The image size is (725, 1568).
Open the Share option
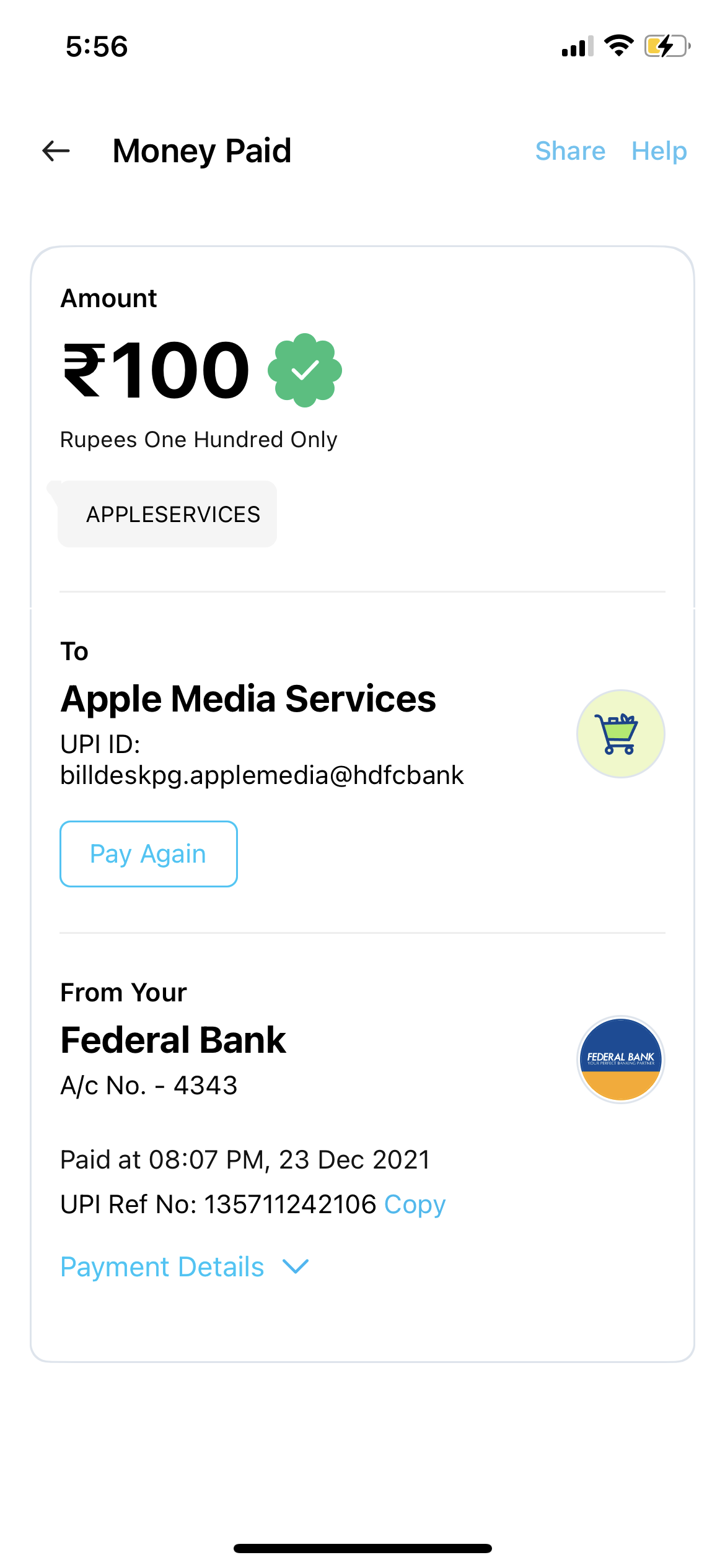570,151
